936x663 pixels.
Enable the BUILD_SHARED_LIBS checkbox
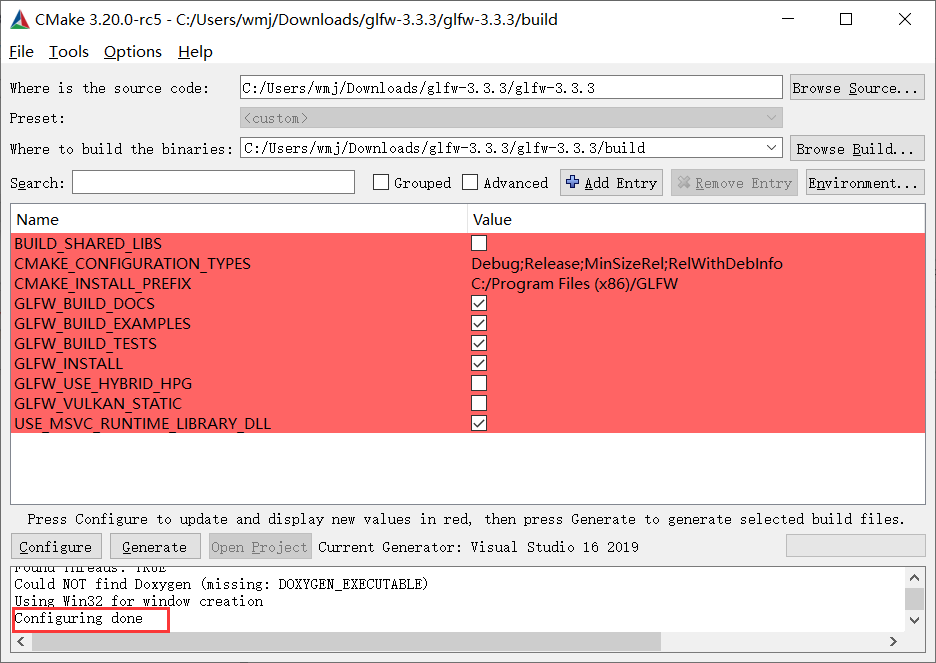[478, 242]
